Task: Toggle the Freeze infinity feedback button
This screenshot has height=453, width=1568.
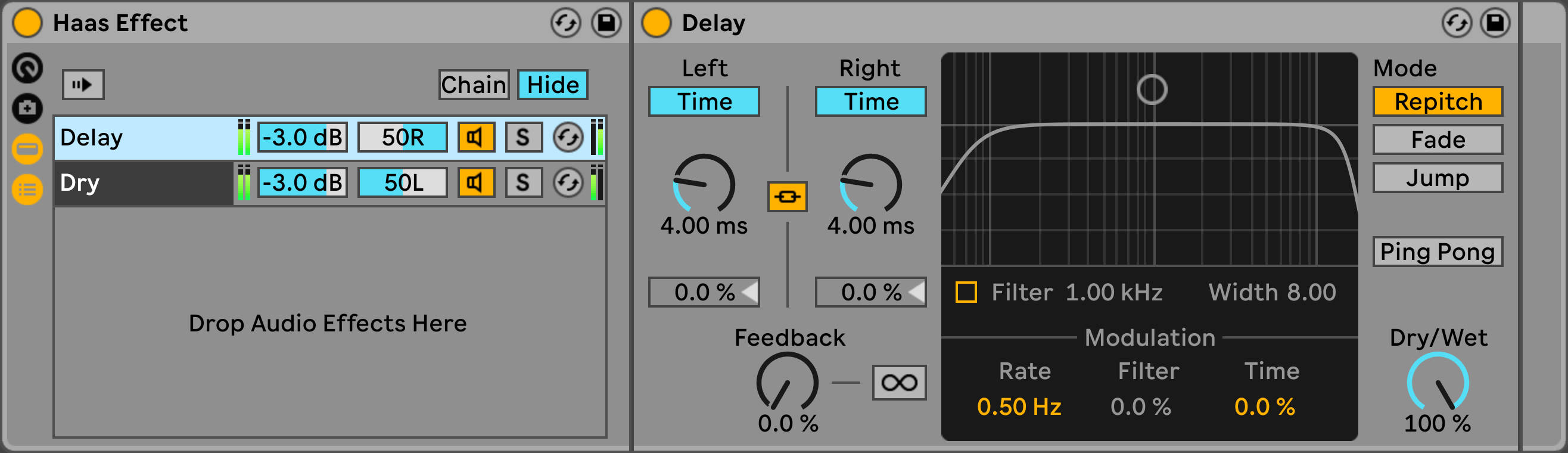Action: tap(898, 383)
